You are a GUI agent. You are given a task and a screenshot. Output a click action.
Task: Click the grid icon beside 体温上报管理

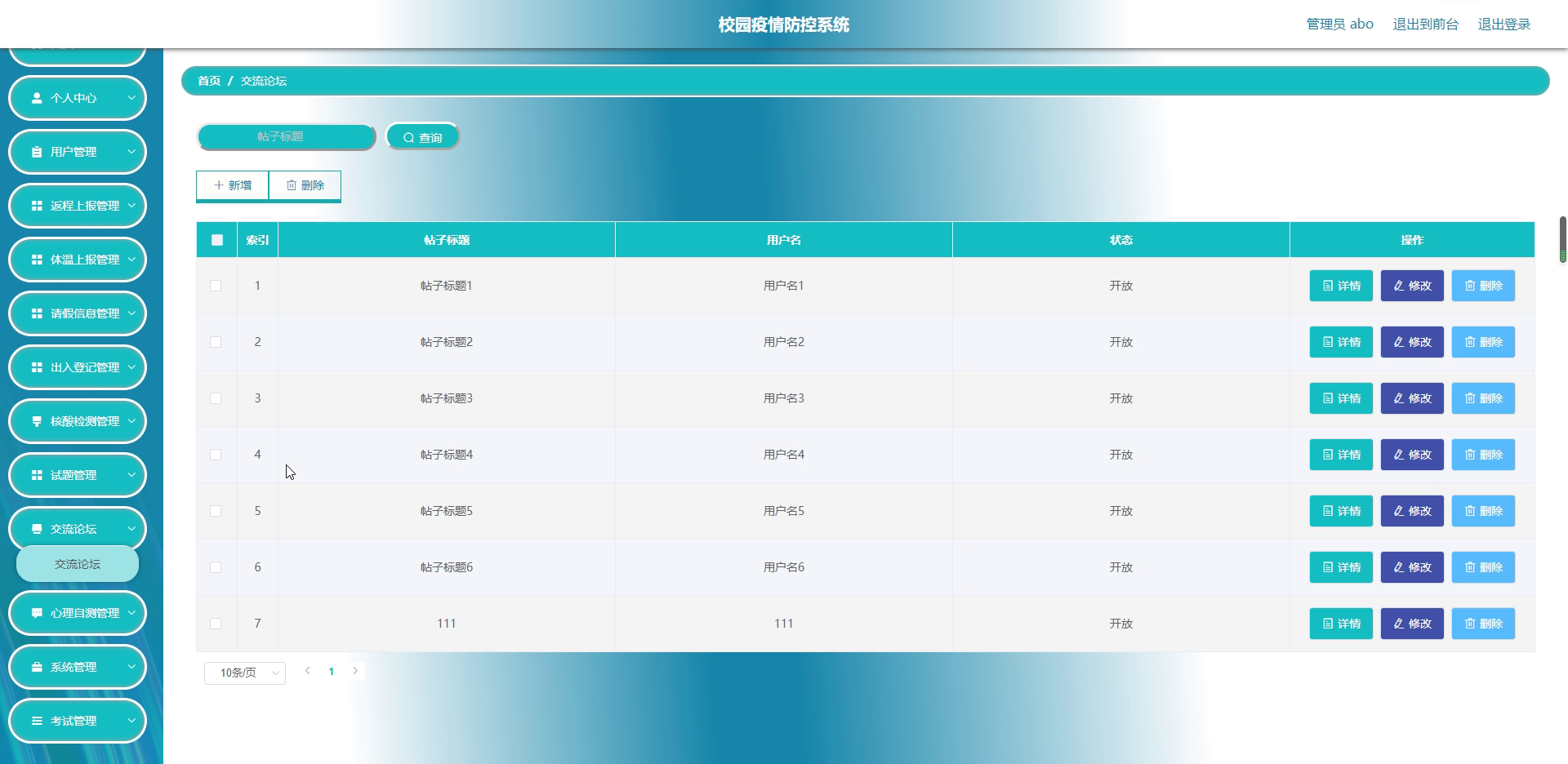[37, 260]
